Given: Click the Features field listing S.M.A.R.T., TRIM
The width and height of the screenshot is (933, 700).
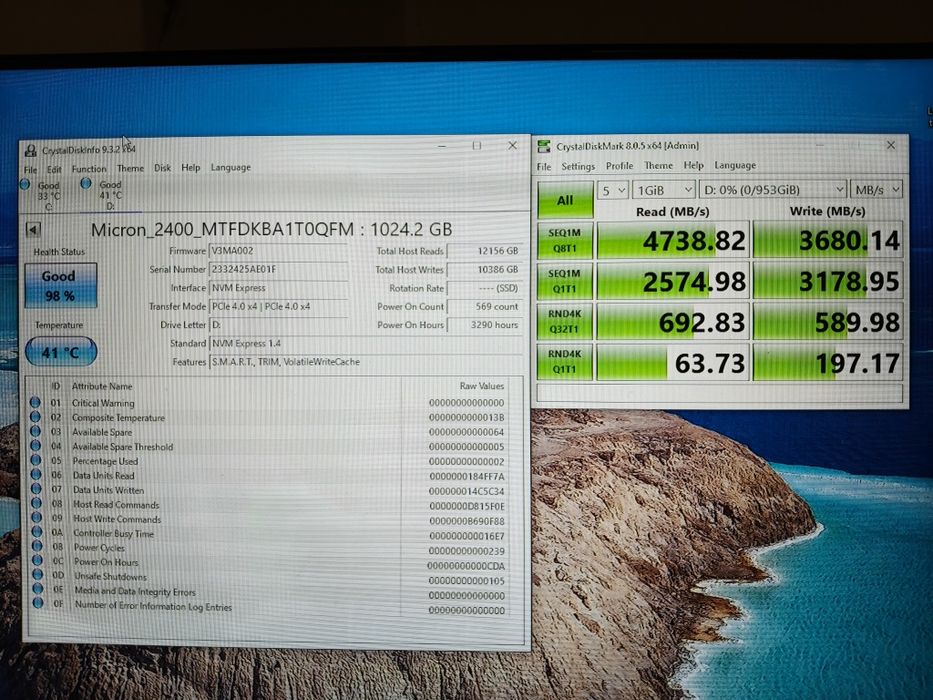Looking at the screenshot, I should [x=365, y=361].
